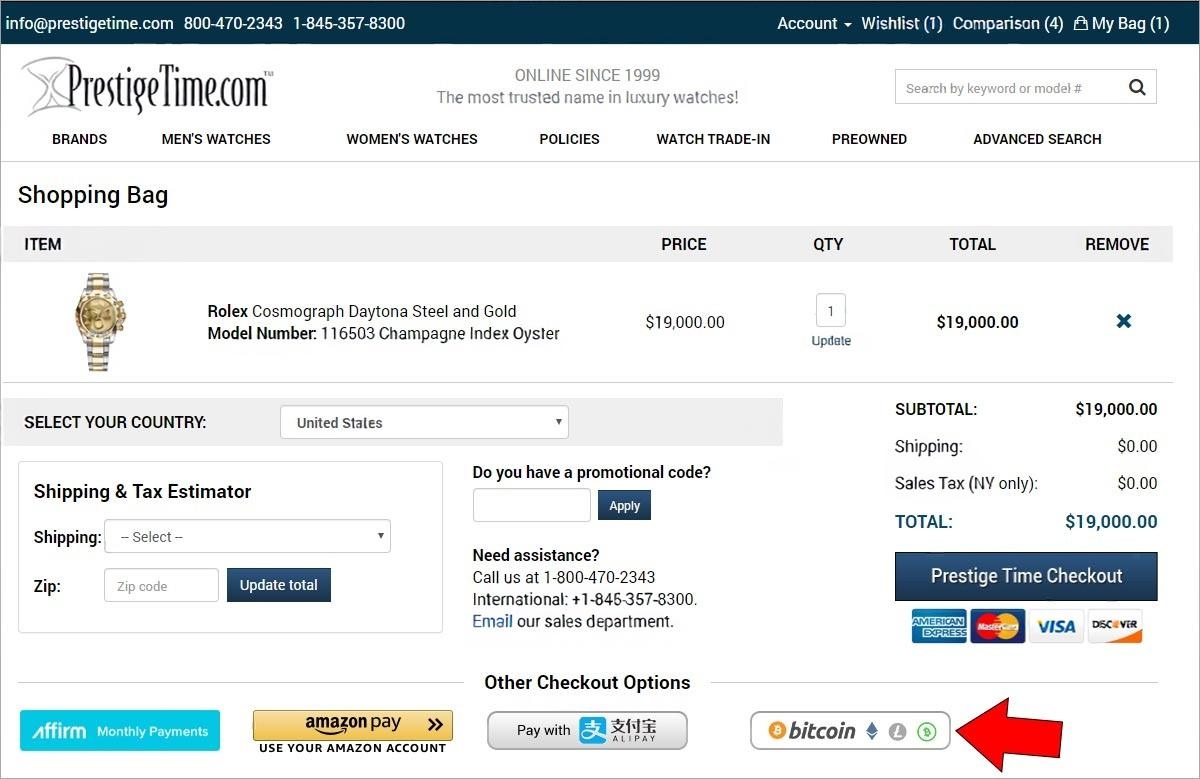1200x779 pixels.
Task: Focus the keyword search field
Action: click(1010, 88)
